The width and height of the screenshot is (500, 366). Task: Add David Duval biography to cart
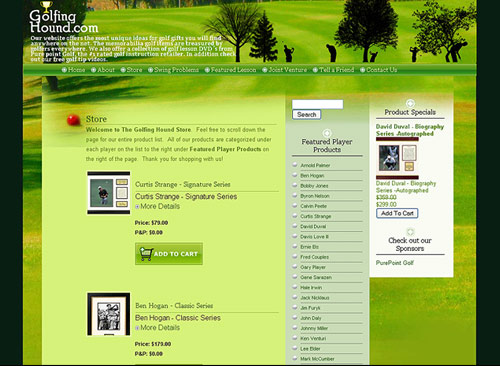coord(397,213)
